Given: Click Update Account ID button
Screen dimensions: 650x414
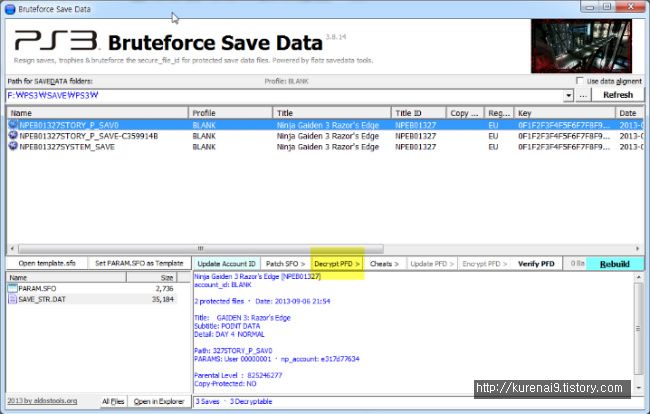Looking at the screenshot, I should 226,264.
